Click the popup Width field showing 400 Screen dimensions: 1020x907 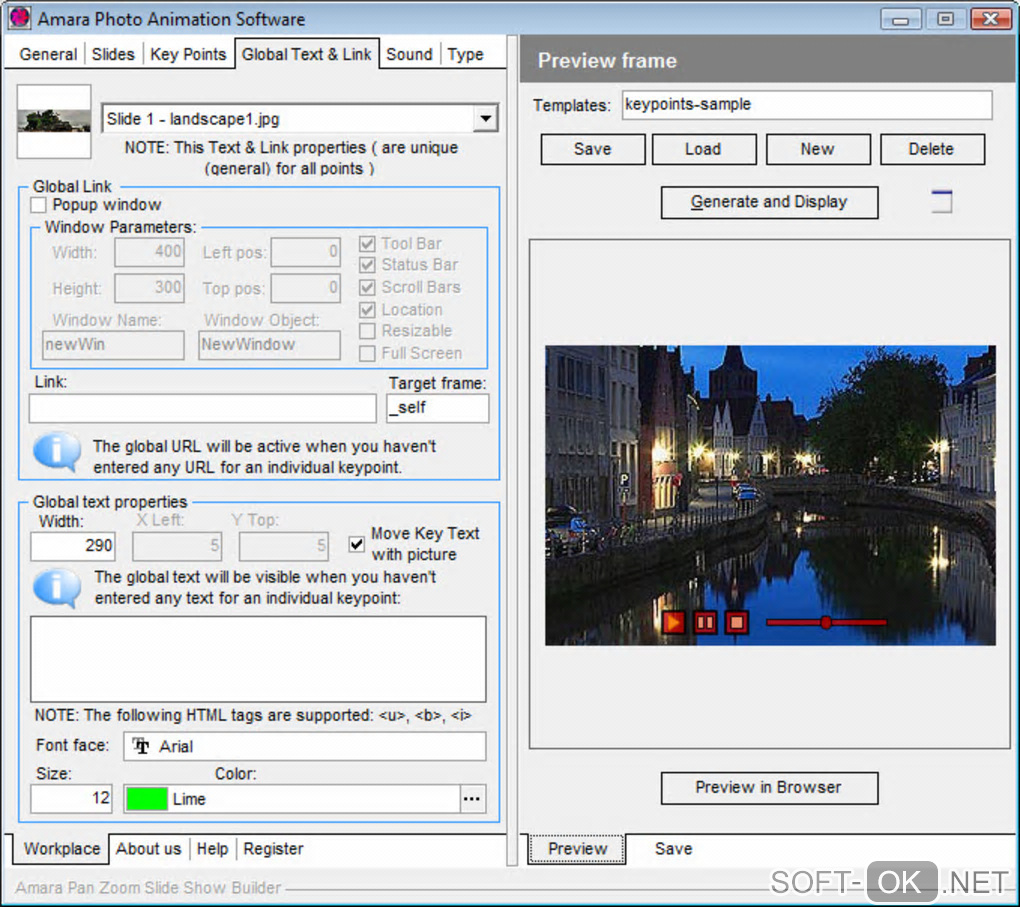[150, 252]
